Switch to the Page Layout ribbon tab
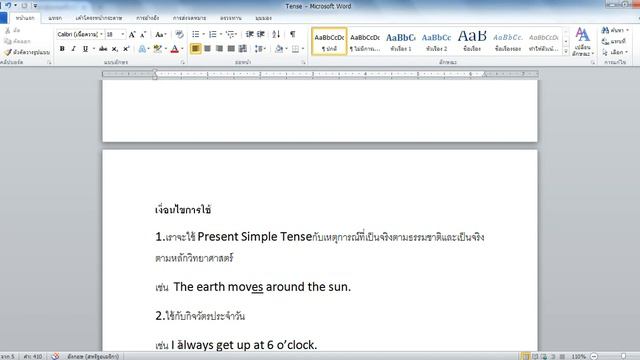Viewport: 640px width, 360px height. point(99,18)
